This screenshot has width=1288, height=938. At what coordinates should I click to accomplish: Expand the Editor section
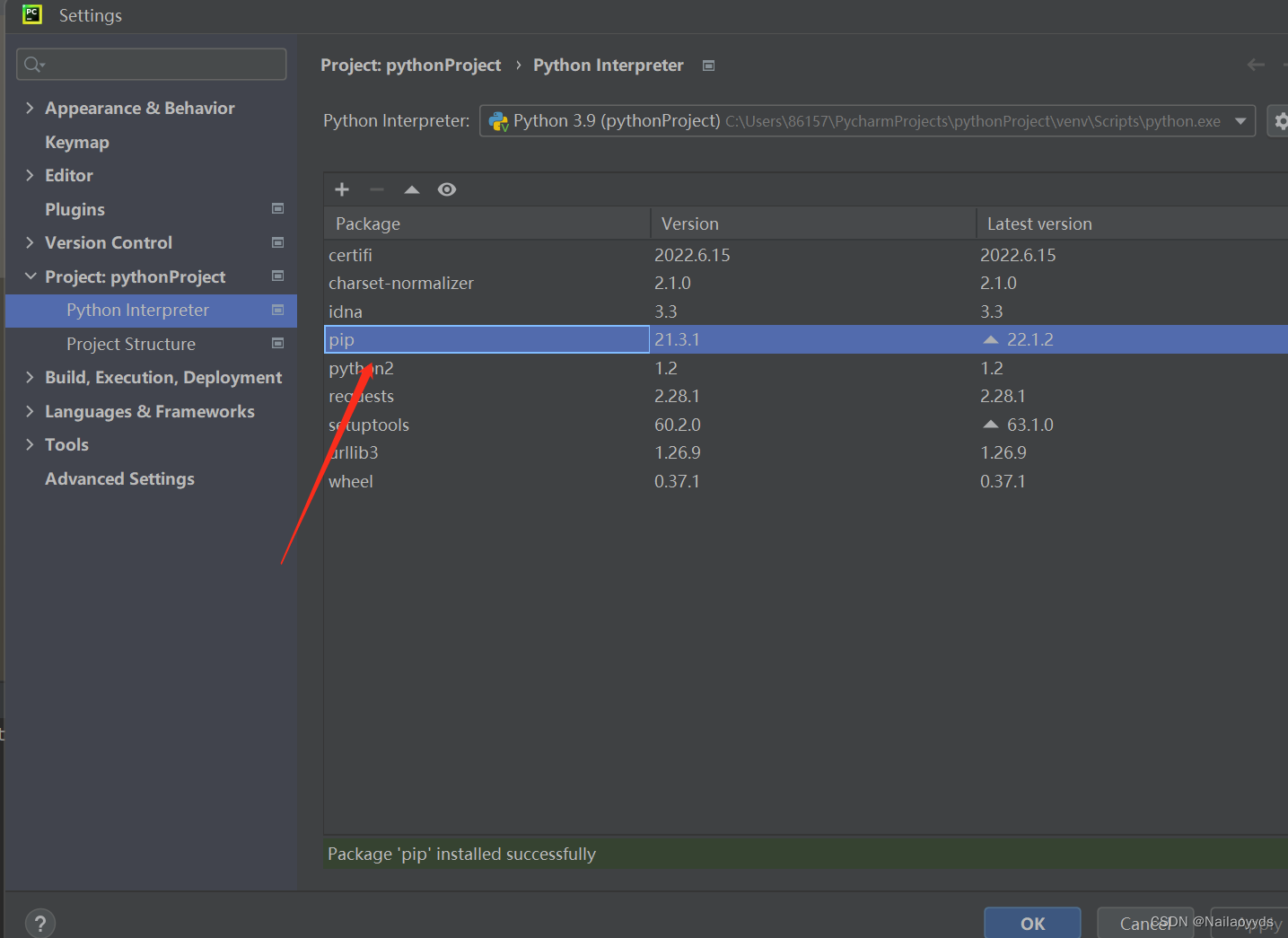coord(30,175)
